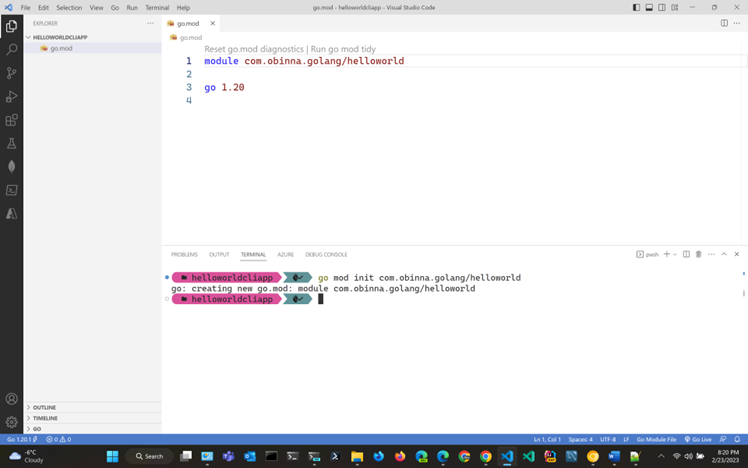The height and width of the screenshot is (468, 748).
Task: Change encoding via UTF-8 status item
Action: [608, 439]
